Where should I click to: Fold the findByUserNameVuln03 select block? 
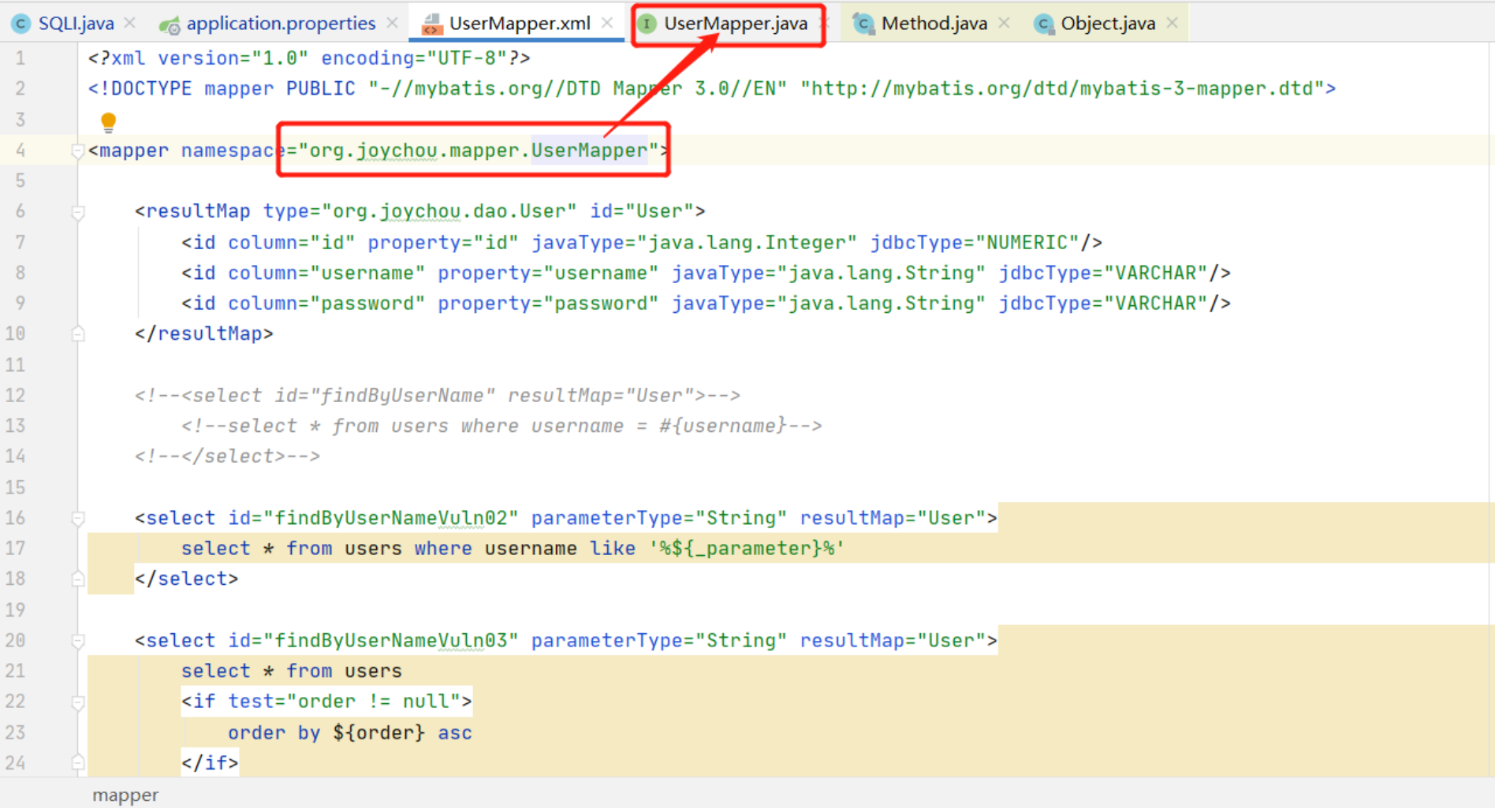tap(77, 642)
